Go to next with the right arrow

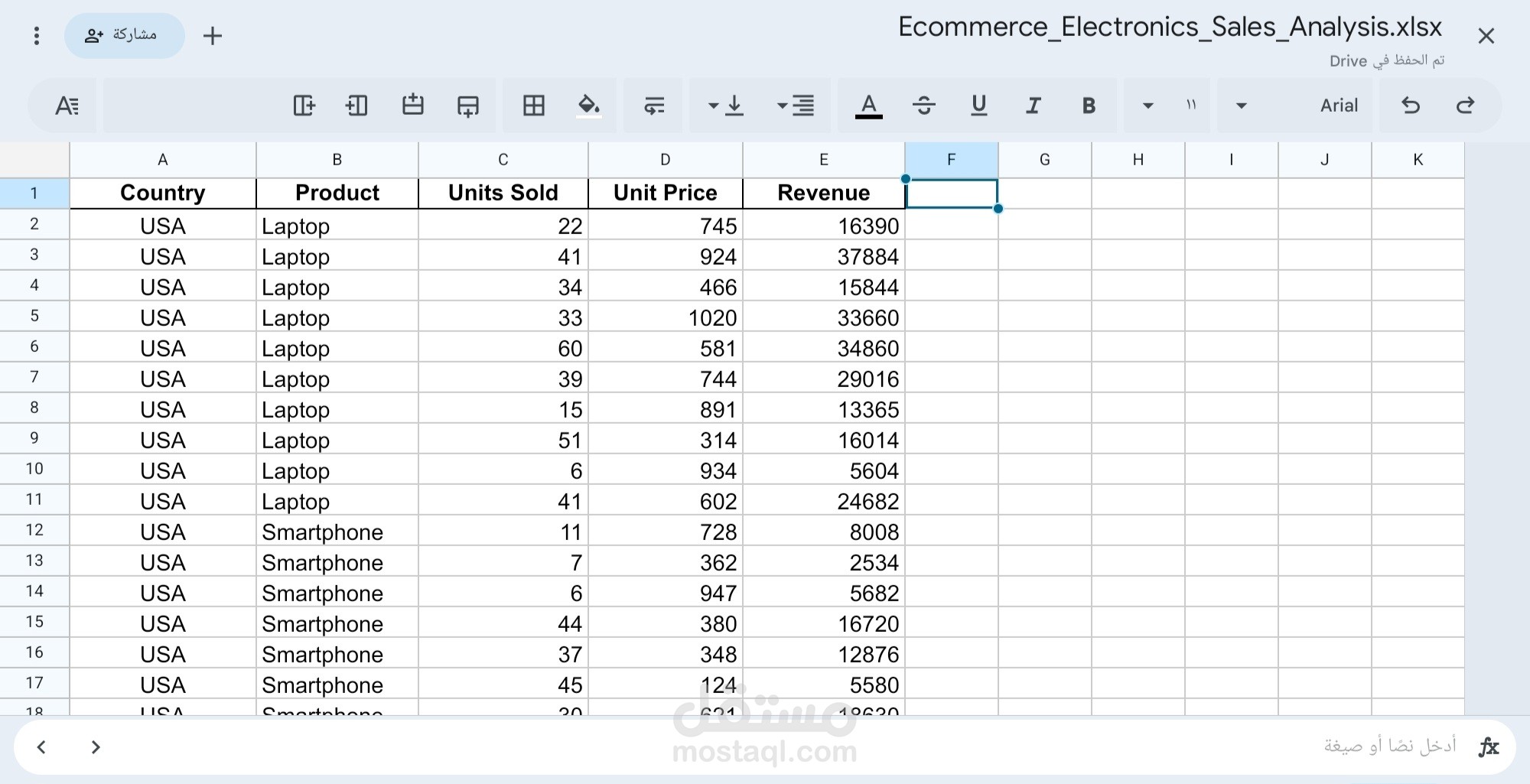(96, 747)
